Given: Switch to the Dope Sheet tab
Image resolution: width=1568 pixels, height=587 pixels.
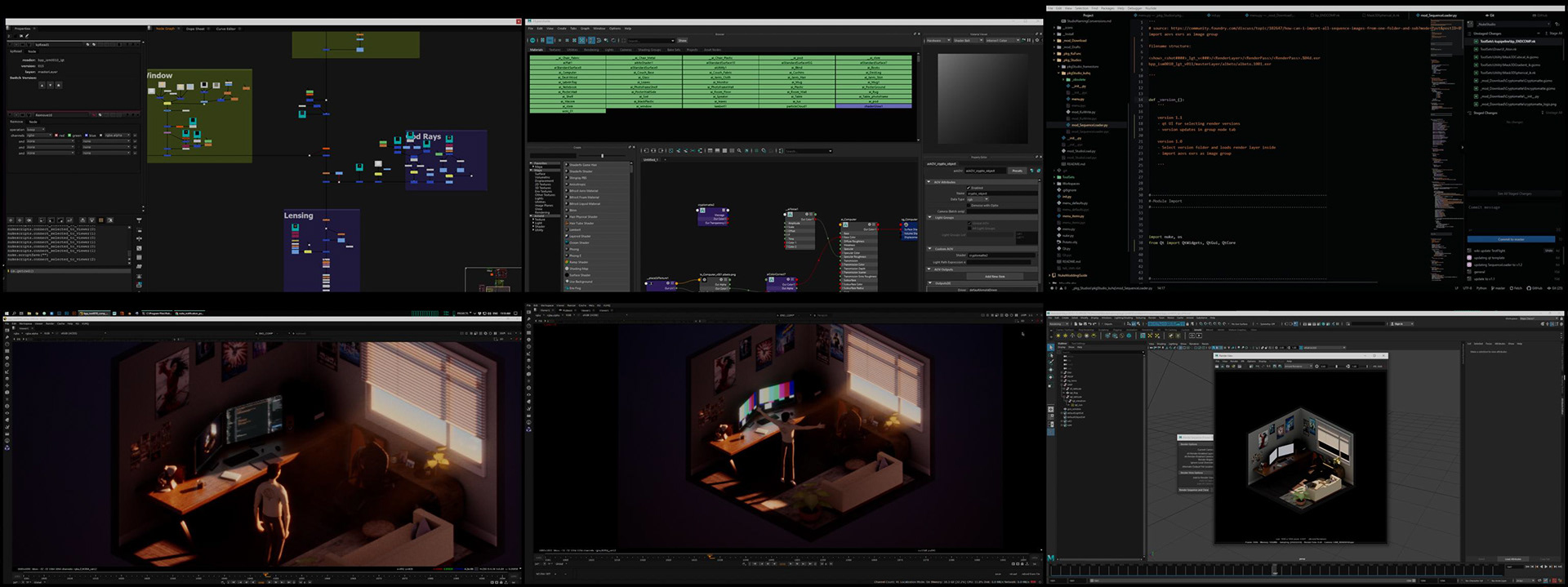Looking at the screenshot, I should coord(195,29).
